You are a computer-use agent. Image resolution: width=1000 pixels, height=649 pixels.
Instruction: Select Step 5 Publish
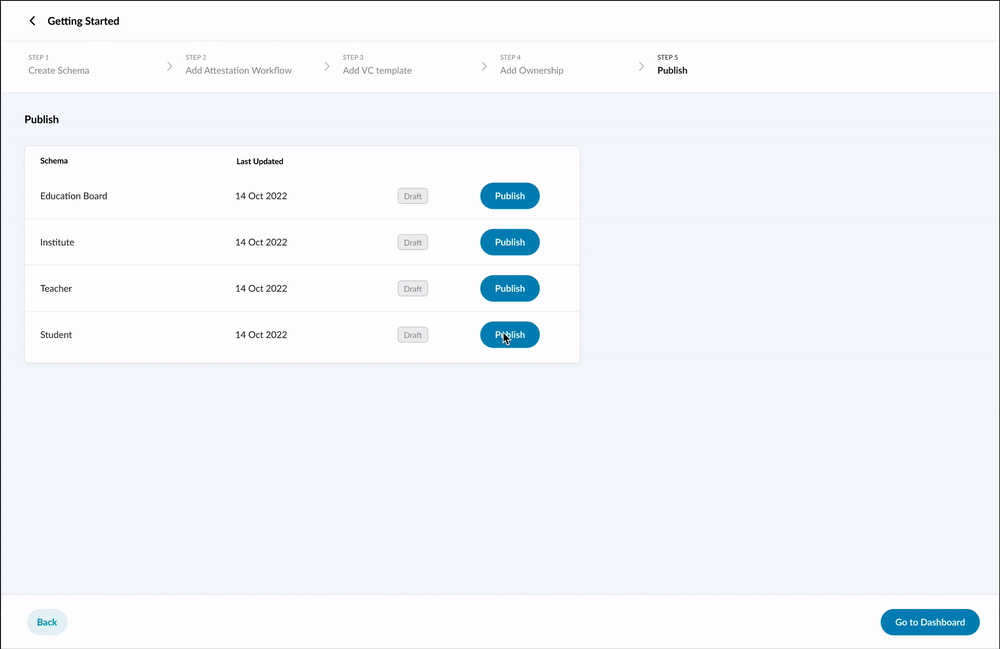tap(672, 66)
